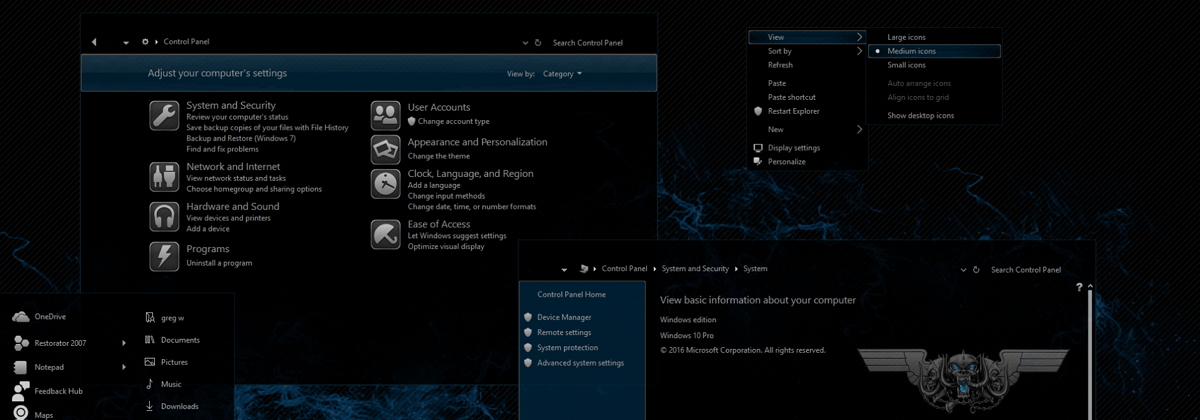Open View devices and printers link
The width and height of the screenshot is (1200, 420).
point(228,217)
